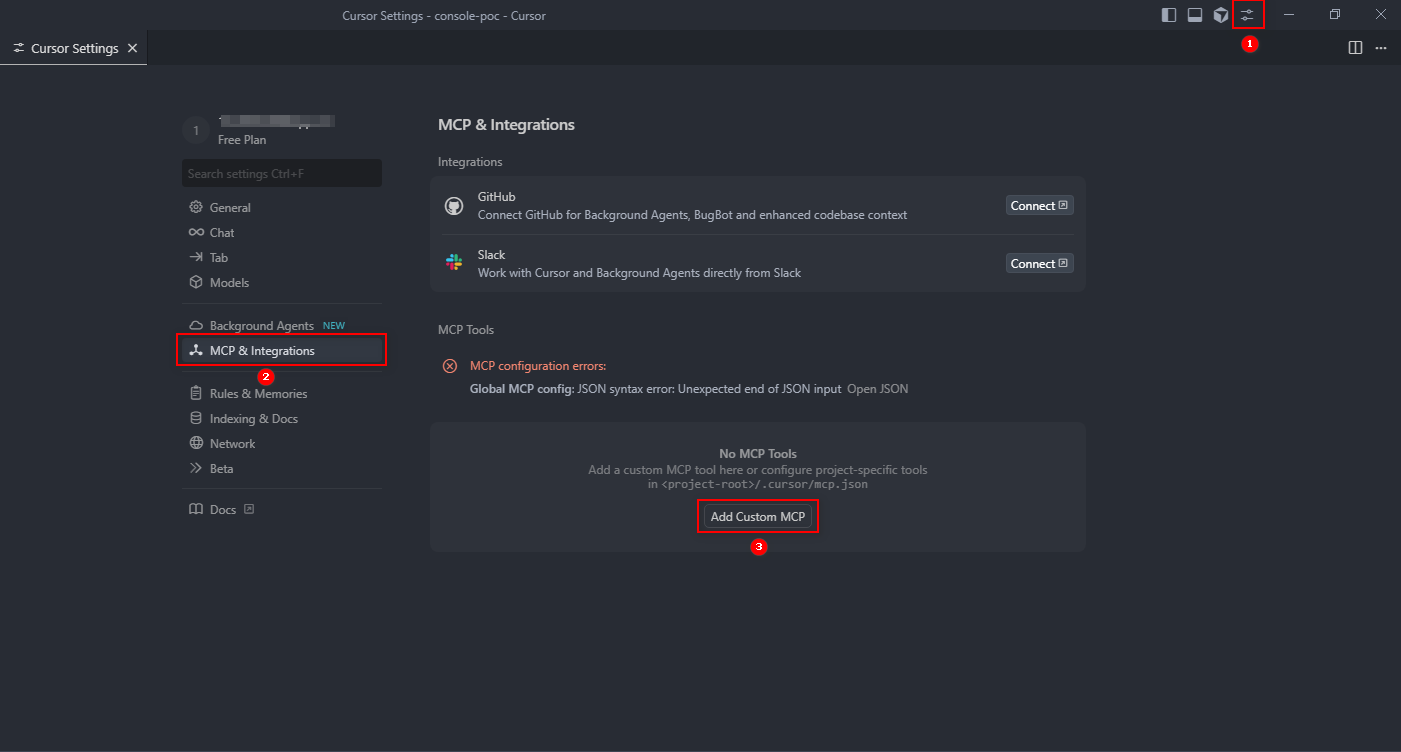Select Models in settings sidebar
This screenshot has width=1401, height=752.
[x=229, y=283]
